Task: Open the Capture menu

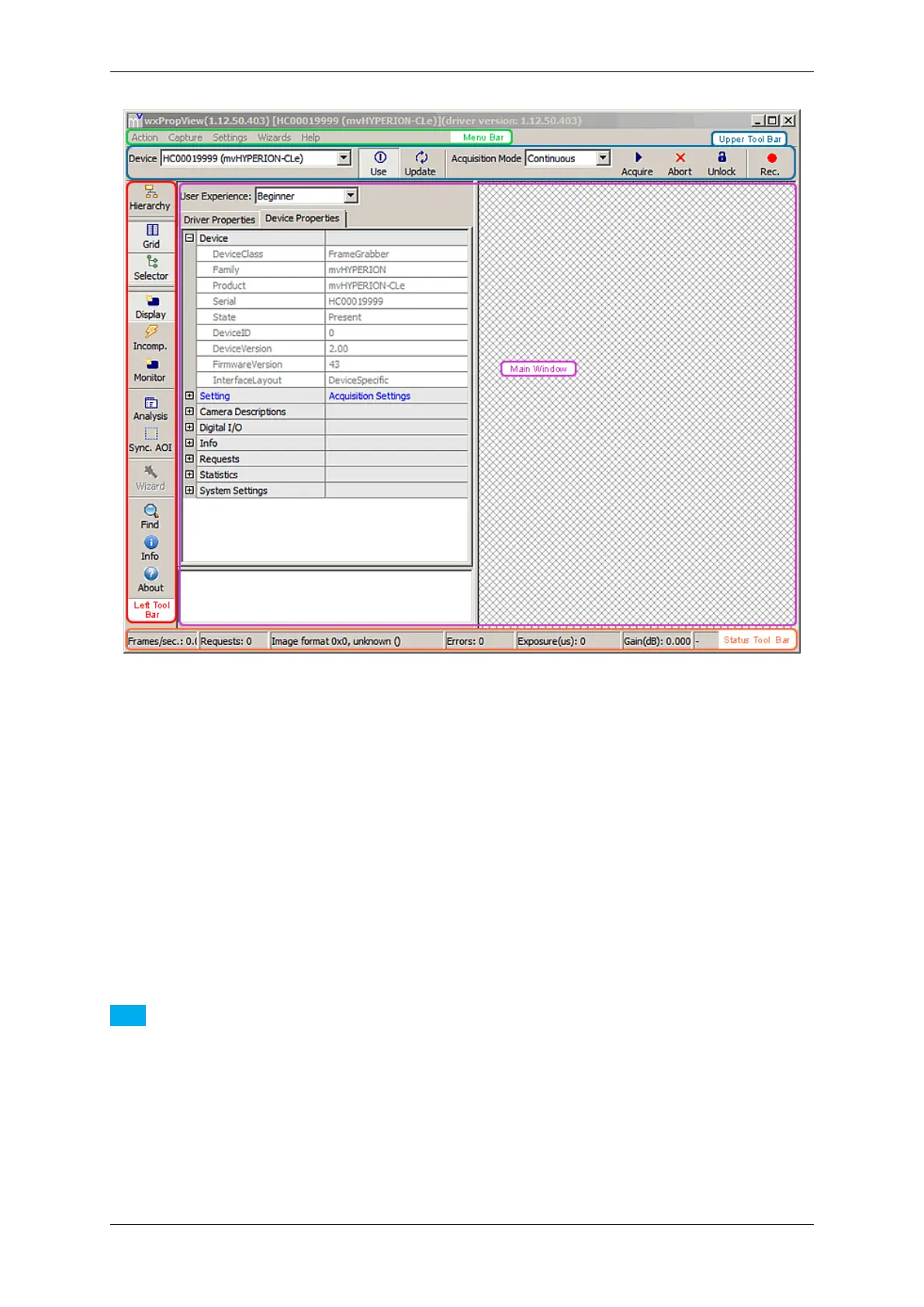Action: point(185,137)
